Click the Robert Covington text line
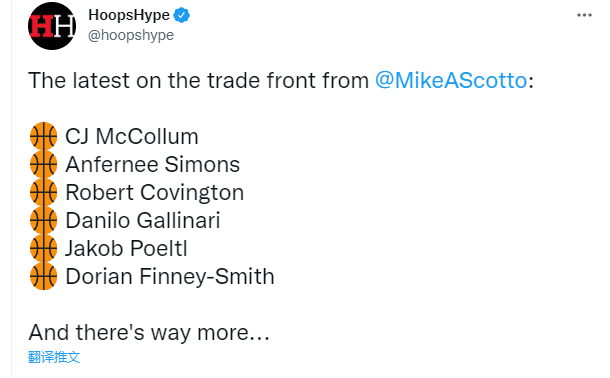 coord(155,192)
